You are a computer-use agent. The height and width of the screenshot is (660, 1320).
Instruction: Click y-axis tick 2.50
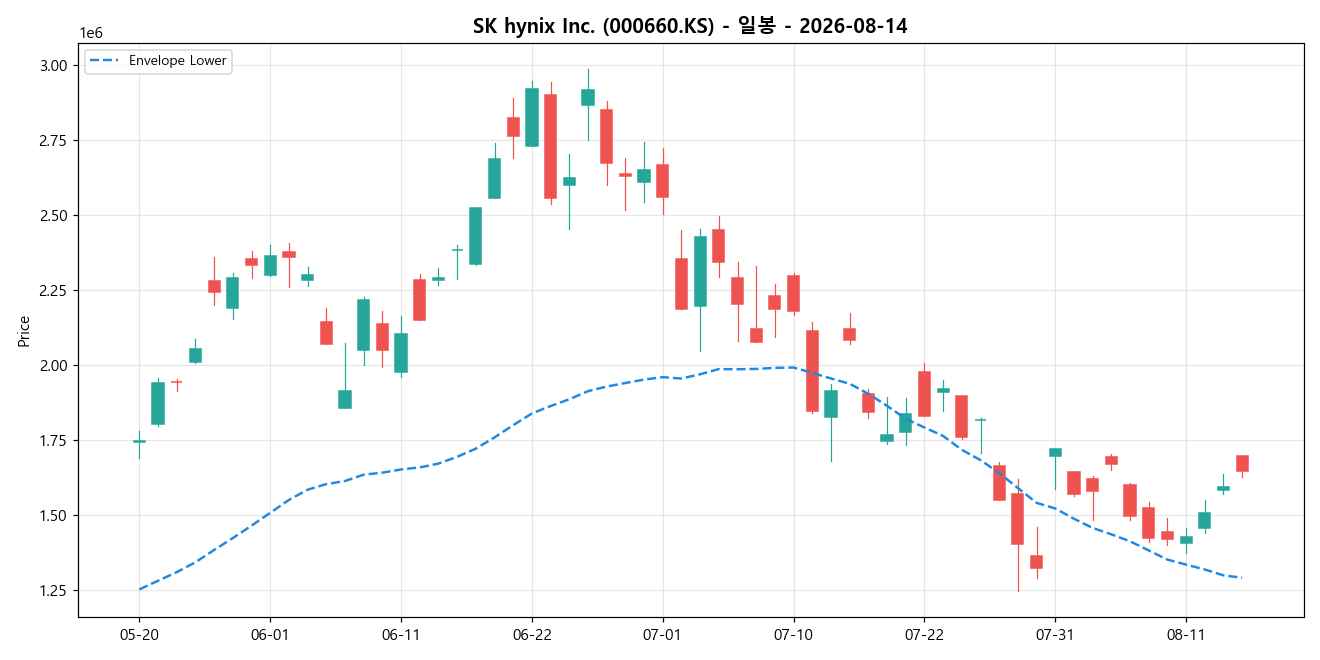[x=56, y=215]
